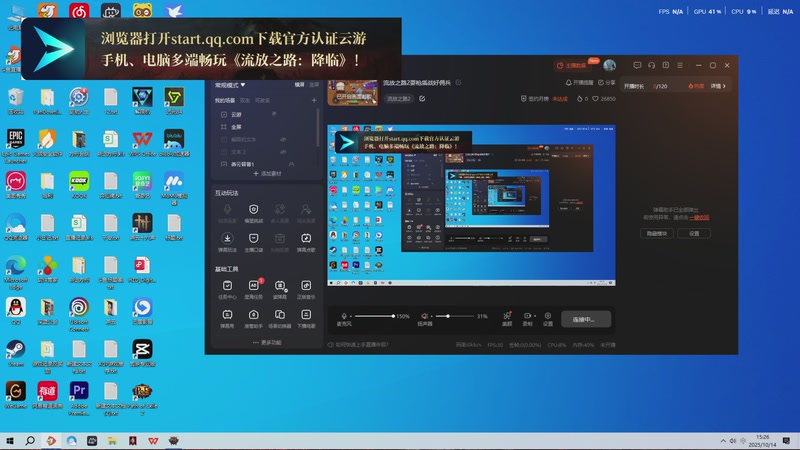Open the help icon next to headset
This screenshot has height=450, width=800.
click(x=666, y=65)
